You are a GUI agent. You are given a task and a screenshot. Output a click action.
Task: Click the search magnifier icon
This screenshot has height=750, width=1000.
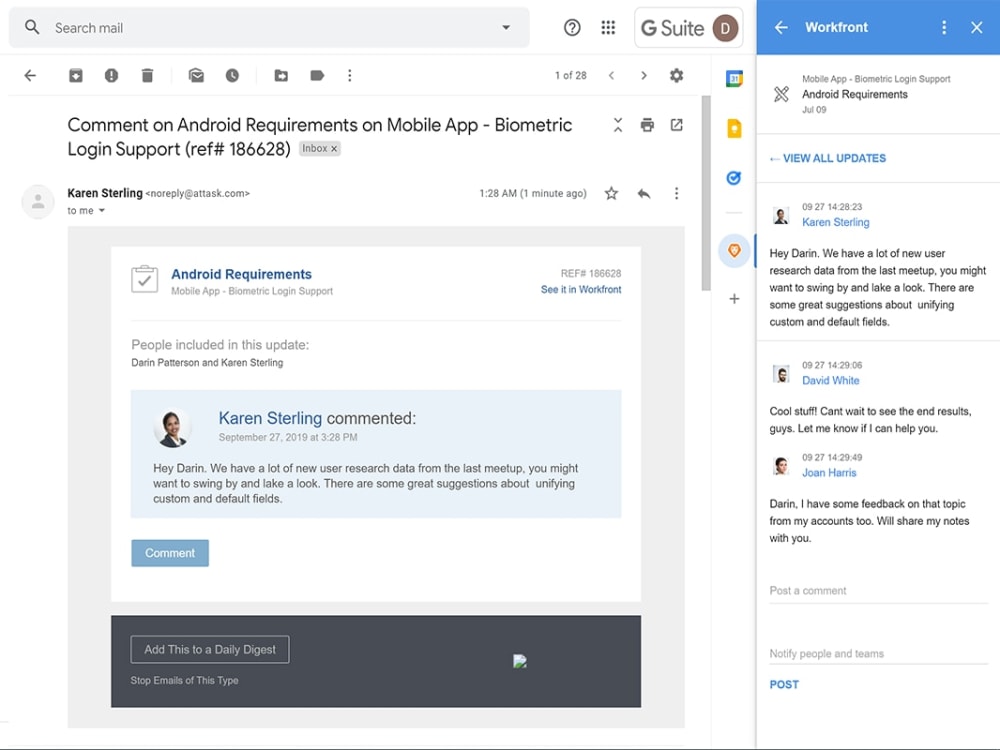(x=32, y=27)
